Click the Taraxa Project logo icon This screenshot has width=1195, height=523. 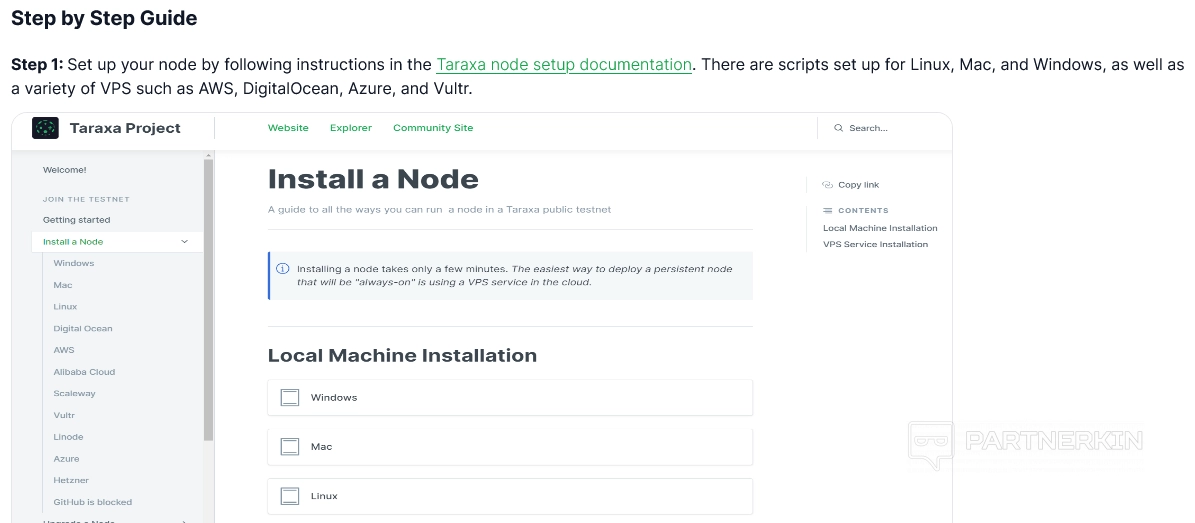click(x=45, y=128)
